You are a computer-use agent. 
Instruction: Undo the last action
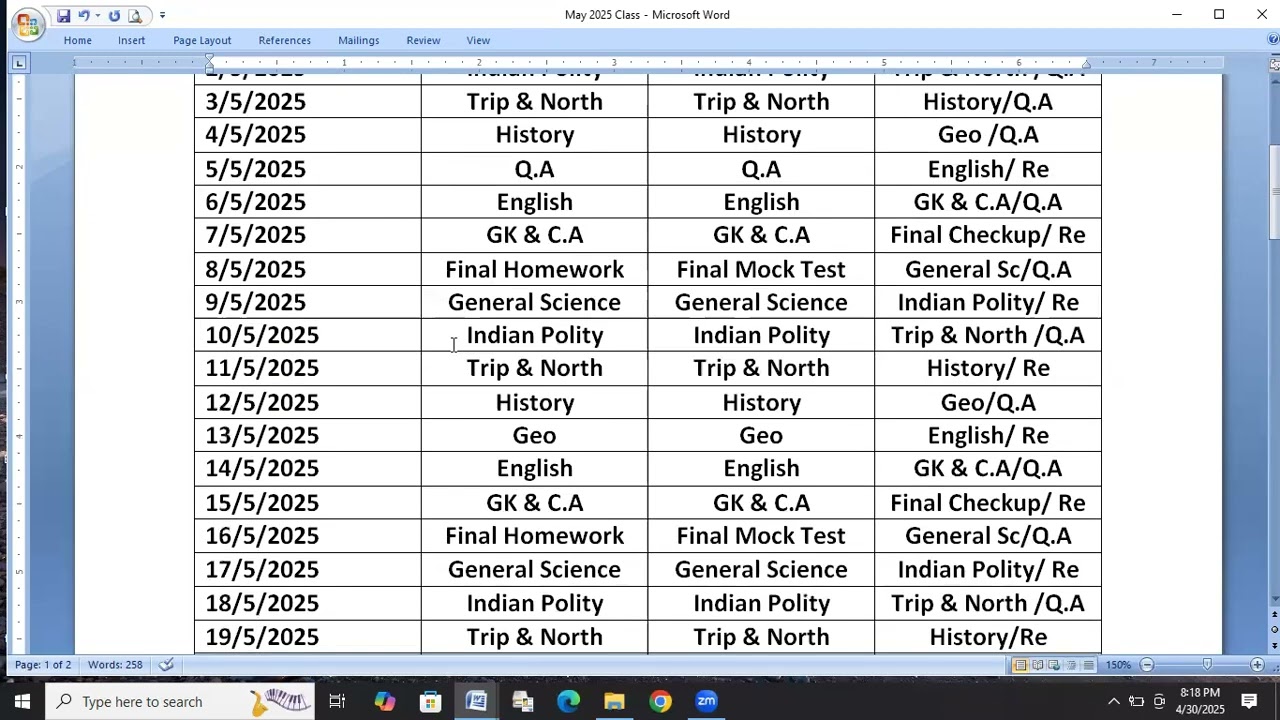coord(84,15)
